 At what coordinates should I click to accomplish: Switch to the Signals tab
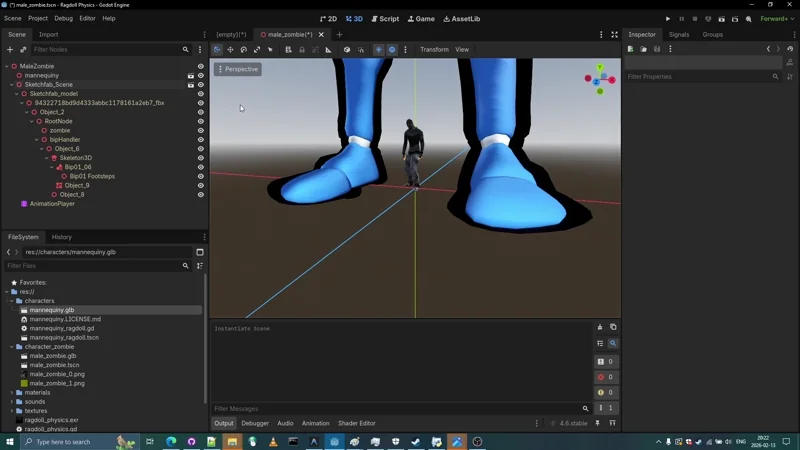click(x=679, y=34)
